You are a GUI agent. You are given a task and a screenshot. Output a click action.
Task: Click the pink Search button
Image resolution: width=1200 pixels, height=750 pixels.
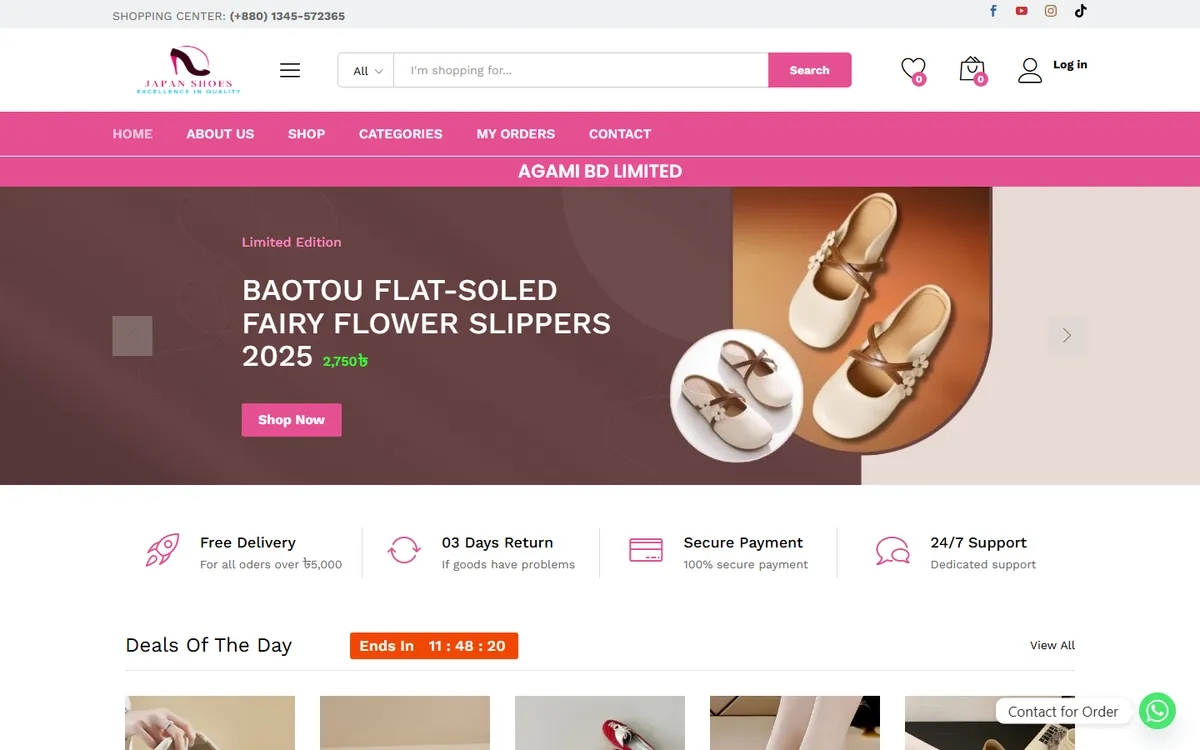pyautogui.click(x=810, y=70)
